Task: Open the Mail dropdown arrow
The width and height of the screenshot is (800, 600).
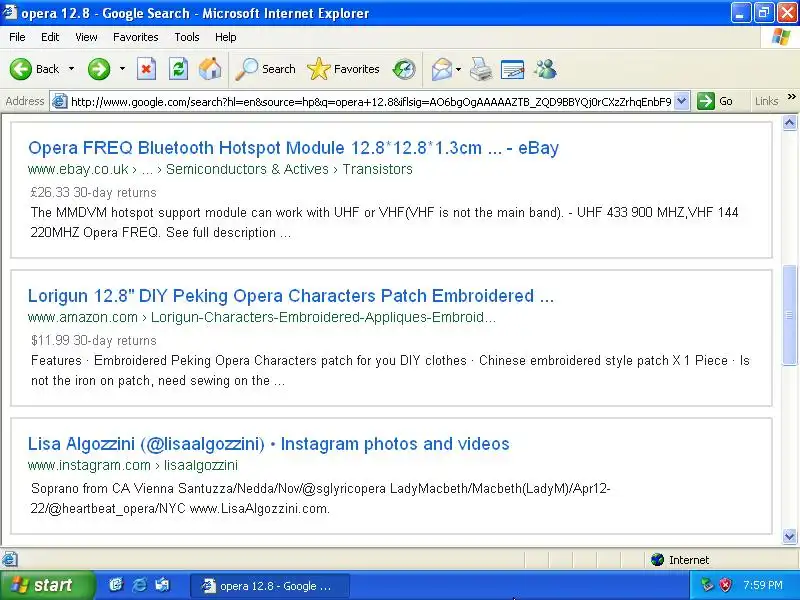Action: coord(458,69)
